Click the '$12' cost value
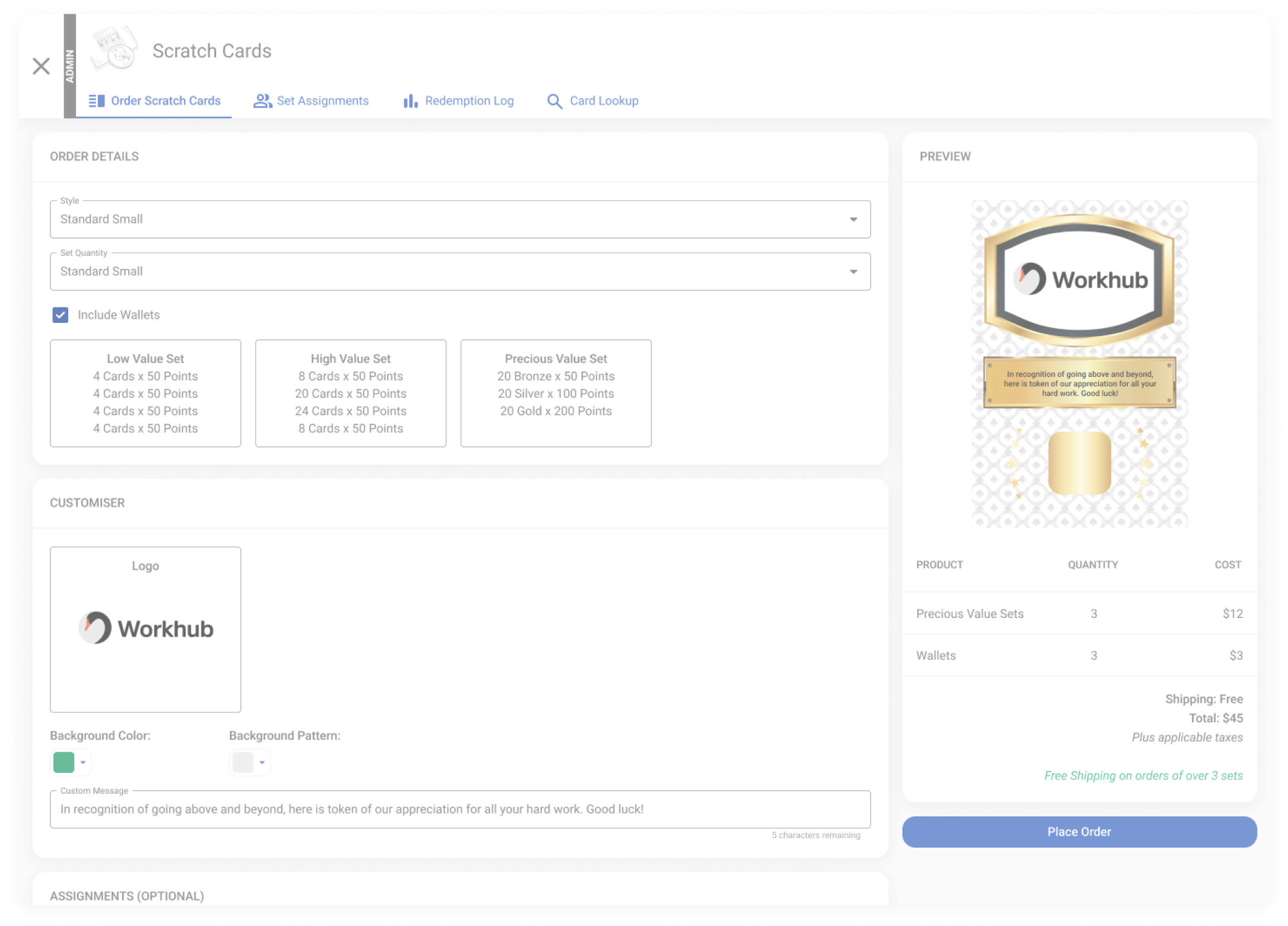Screen dimensions: 1288x926 [1232, 613]
